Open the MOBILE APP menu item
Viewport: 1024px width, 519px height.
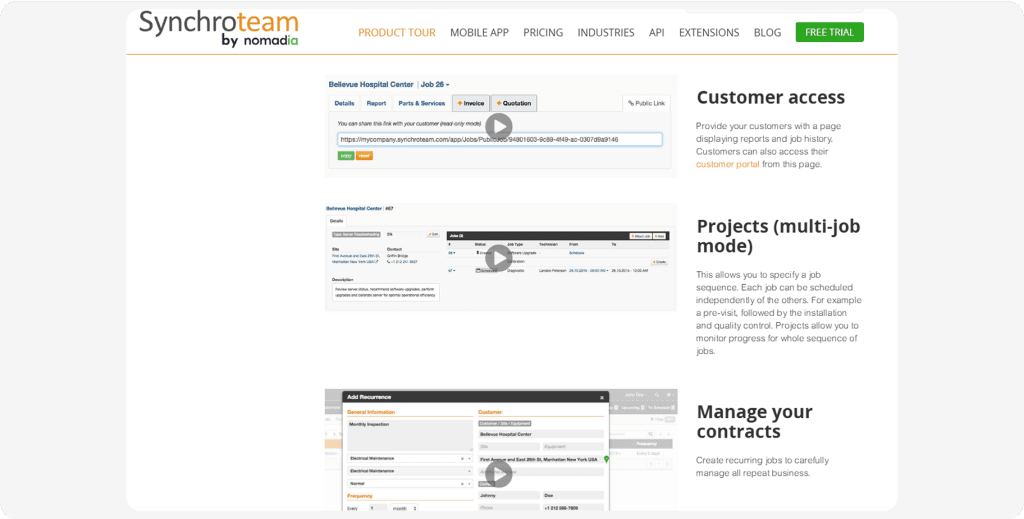[479, 32]
